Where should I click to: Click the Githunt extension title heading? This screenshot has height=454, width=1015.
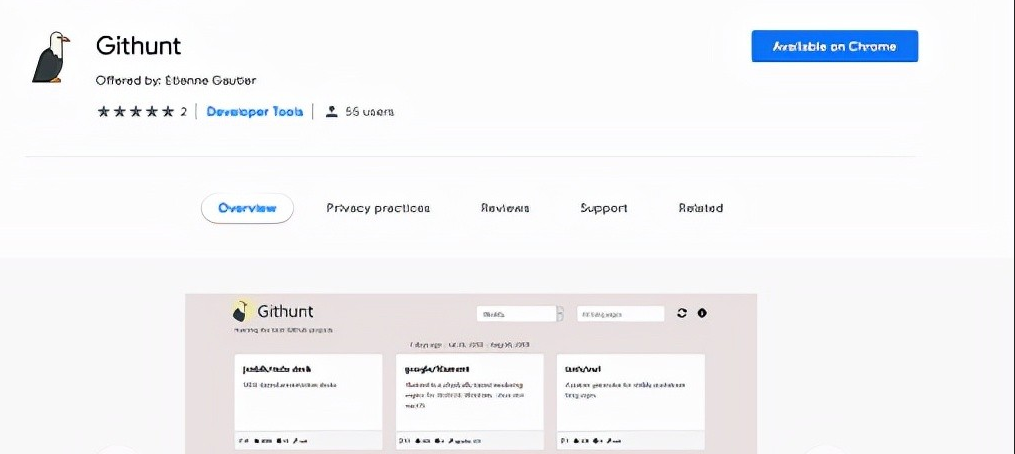pyautogui.click(x=139, y=45)
